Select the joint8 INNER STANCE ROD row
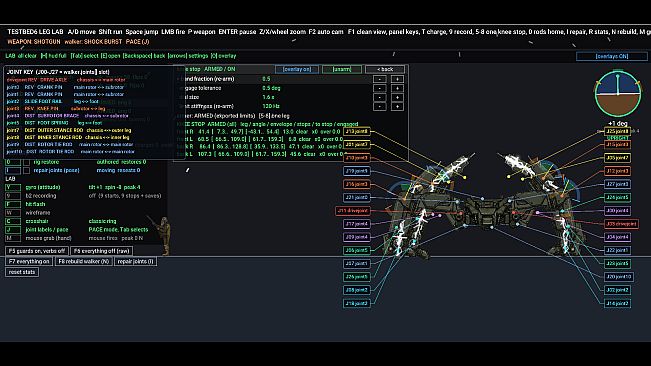 tap(68, 137)
